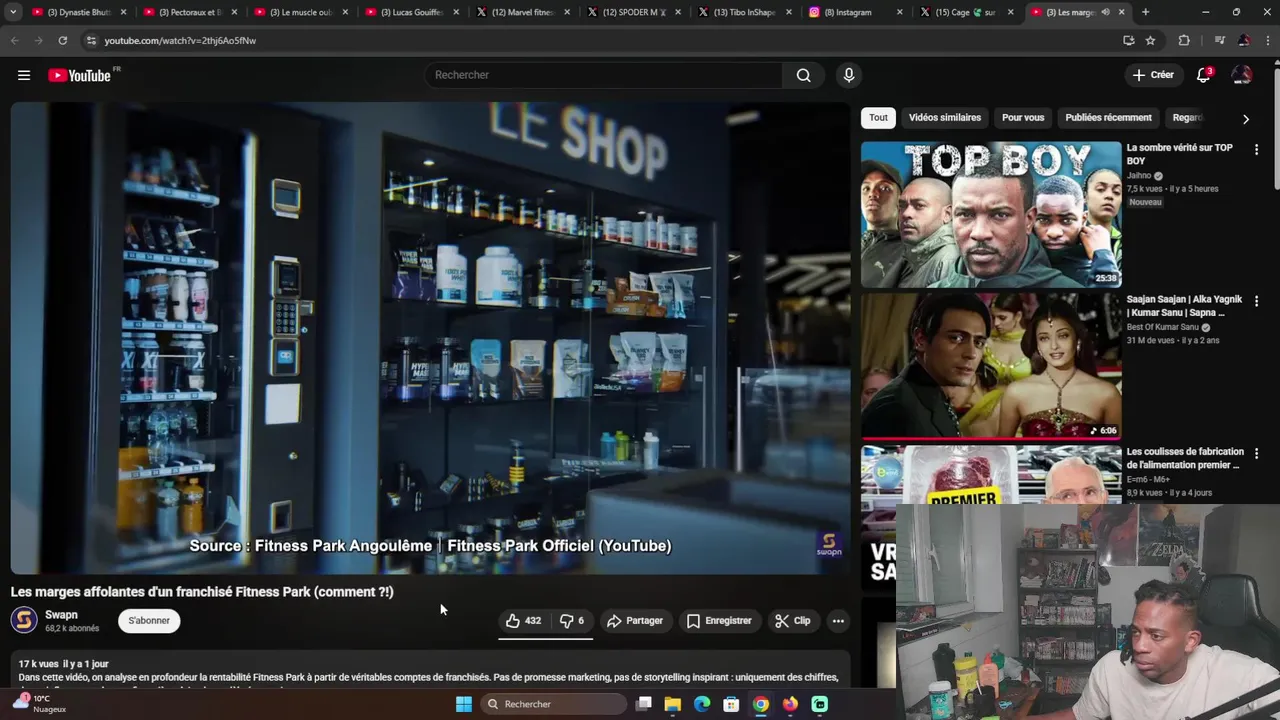Image resolution: width=1280 pixels, height=720 pixels.
Task: Switch to the Dynastie Bhutto tab
Action: [x=77, y=12]
